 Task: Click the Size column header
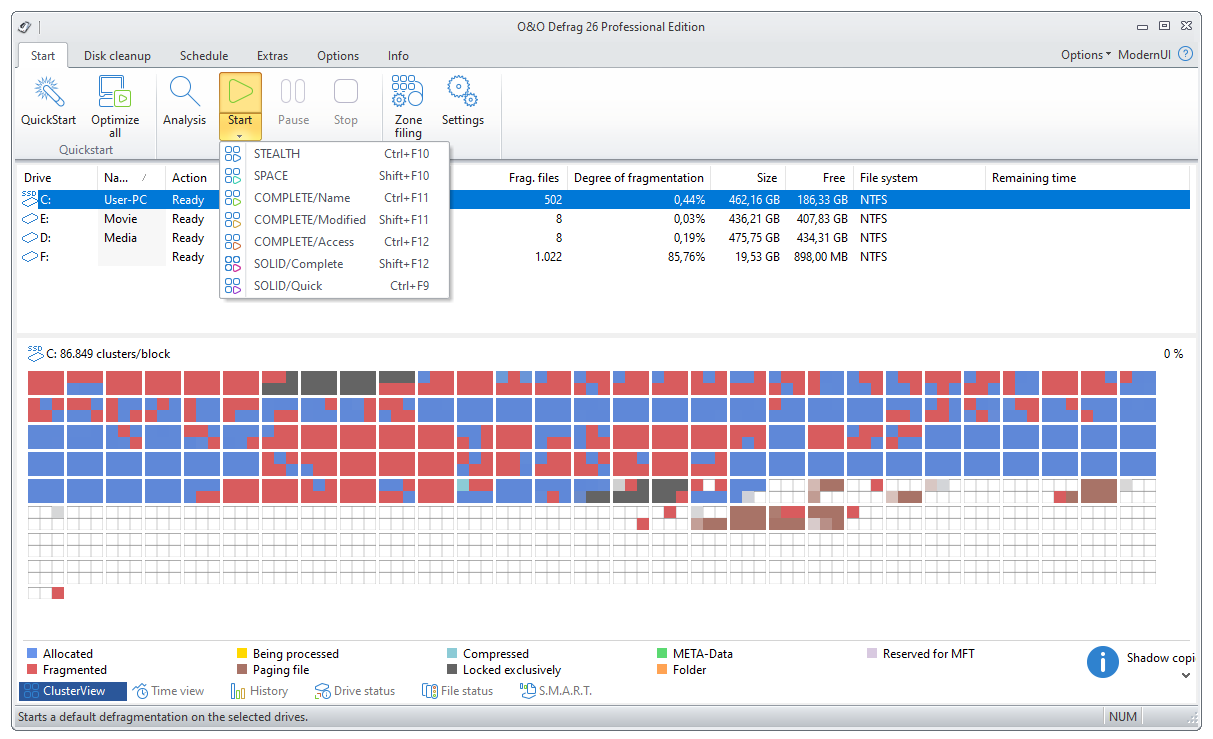pyautogui.click(x=748, y=178)
